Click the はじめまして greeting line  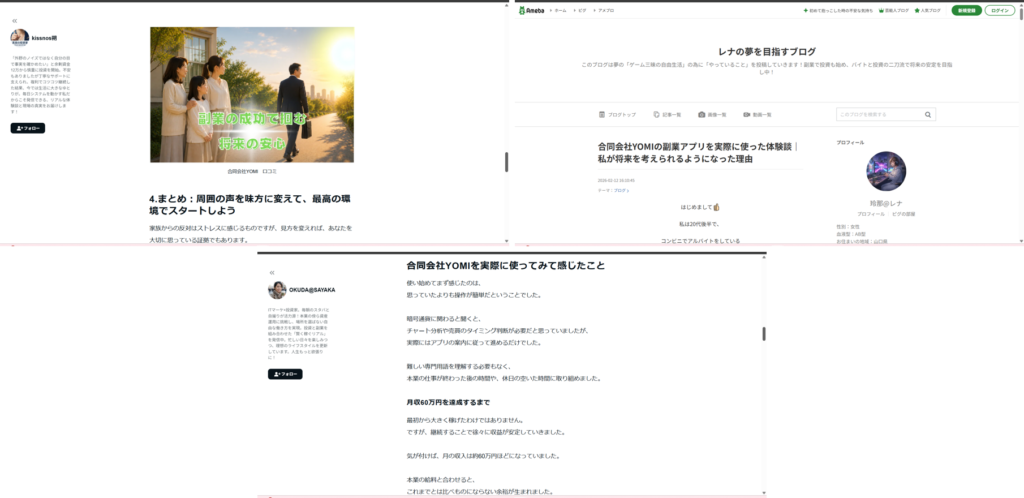coord(700,207)
